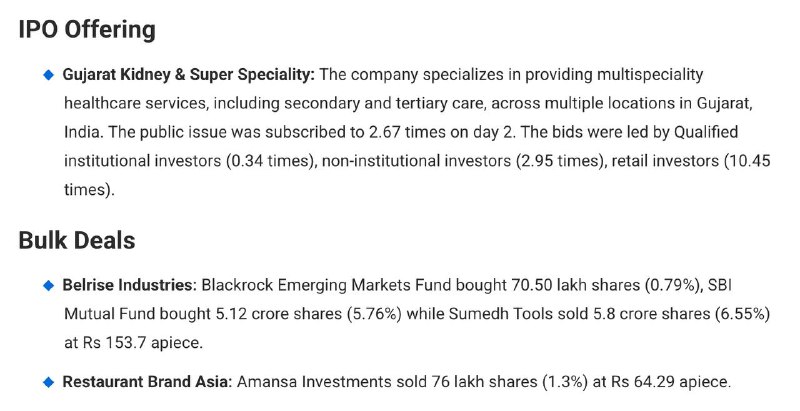
Task: Click the "IPO Offering" heading
Action: click(x=87, y=29)
